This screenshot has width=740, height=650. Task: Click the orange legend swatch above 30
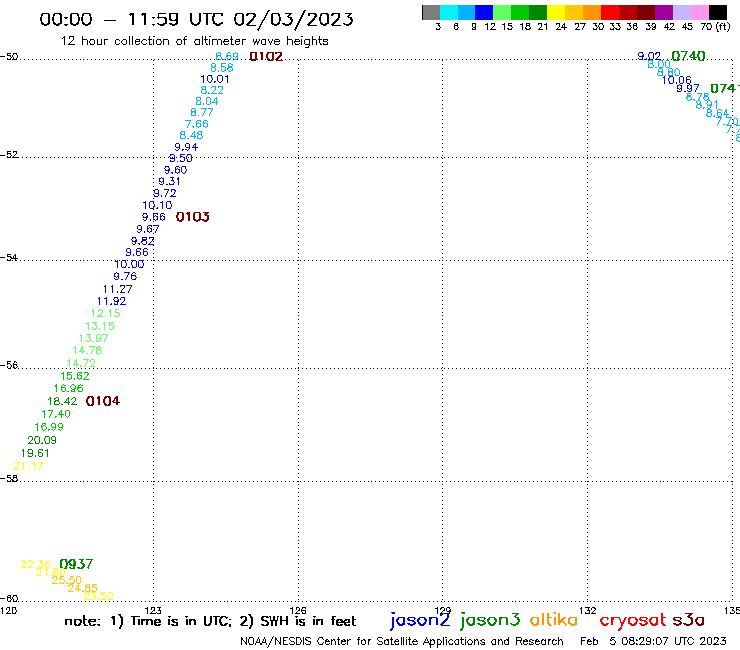click(x=591, y=12)
